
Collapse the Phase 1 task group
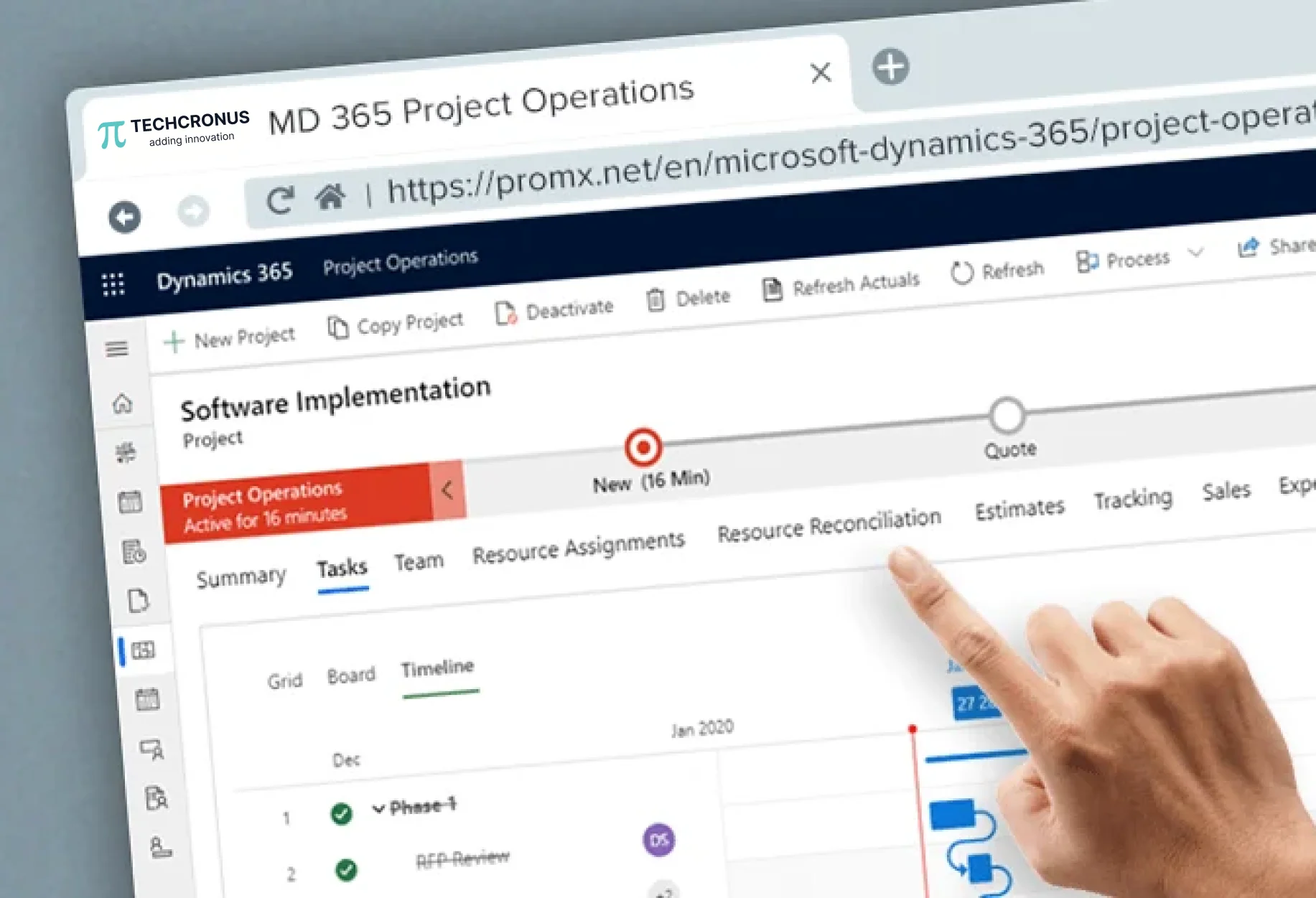378,808
